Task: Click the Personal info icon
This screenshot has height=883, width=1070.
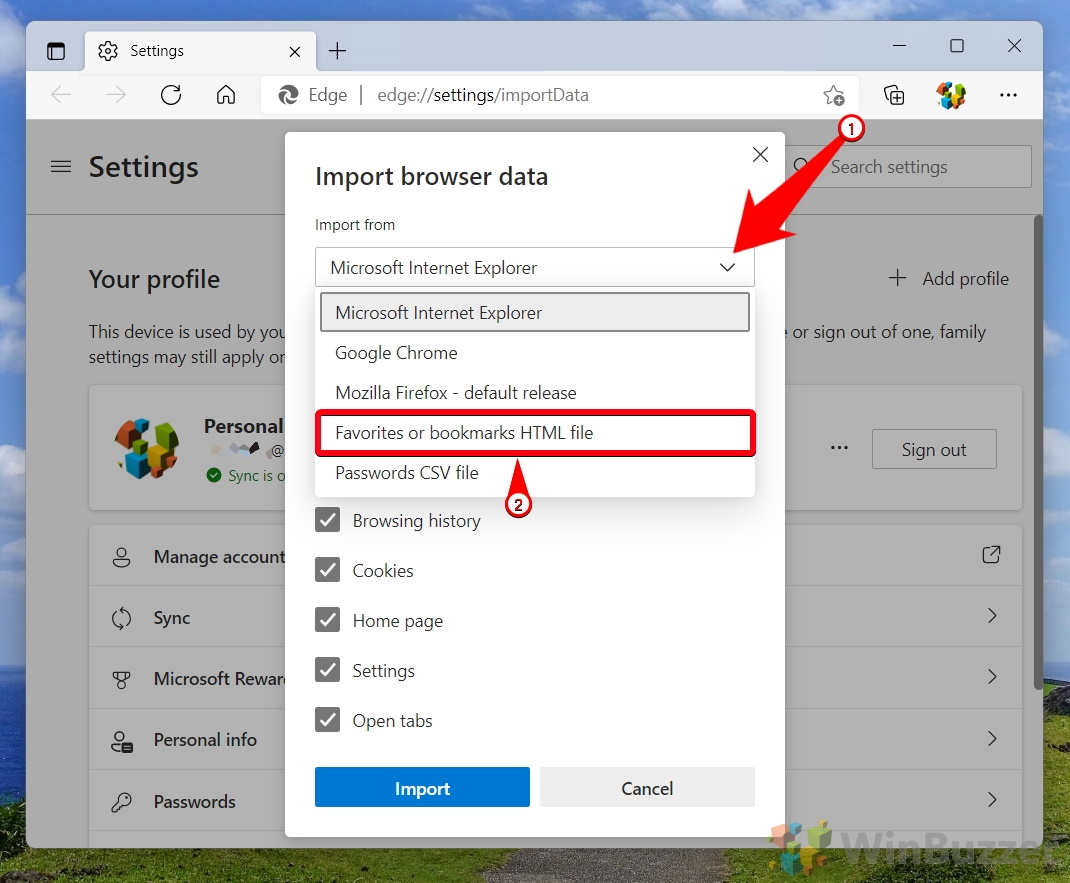Action: [x=122, y=741]
